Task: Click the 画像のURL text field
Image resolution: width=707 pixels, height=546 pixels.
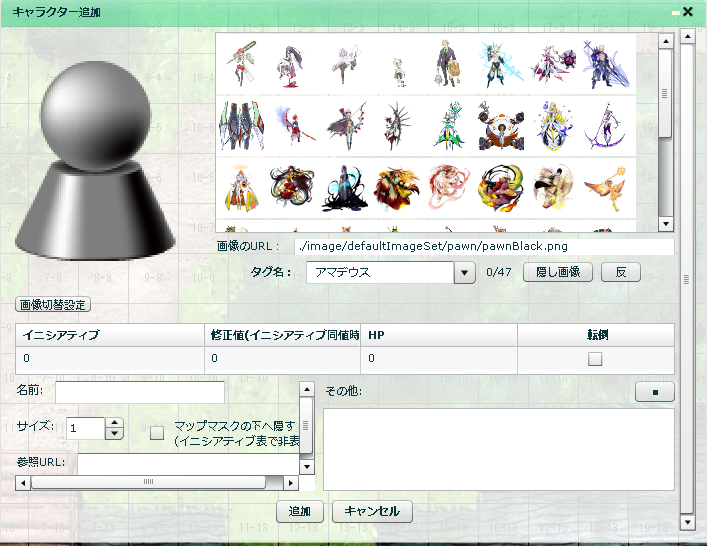Action: 484,247
